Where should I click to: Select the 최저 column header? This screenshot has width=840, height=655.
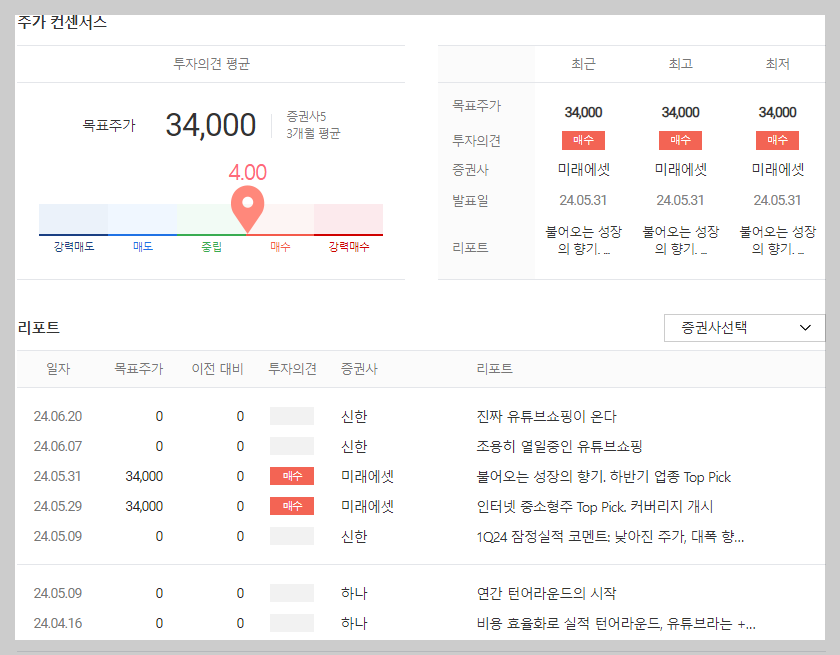777,64
